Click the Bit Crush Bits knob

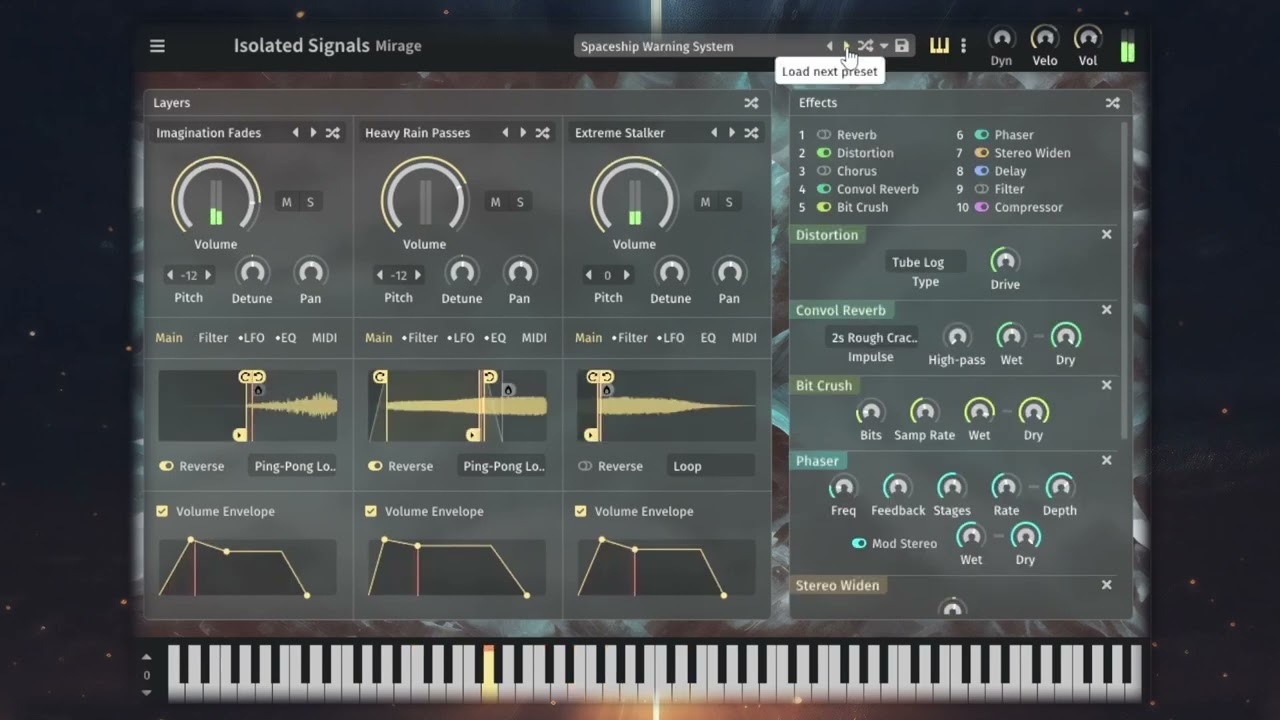(871, 411)
